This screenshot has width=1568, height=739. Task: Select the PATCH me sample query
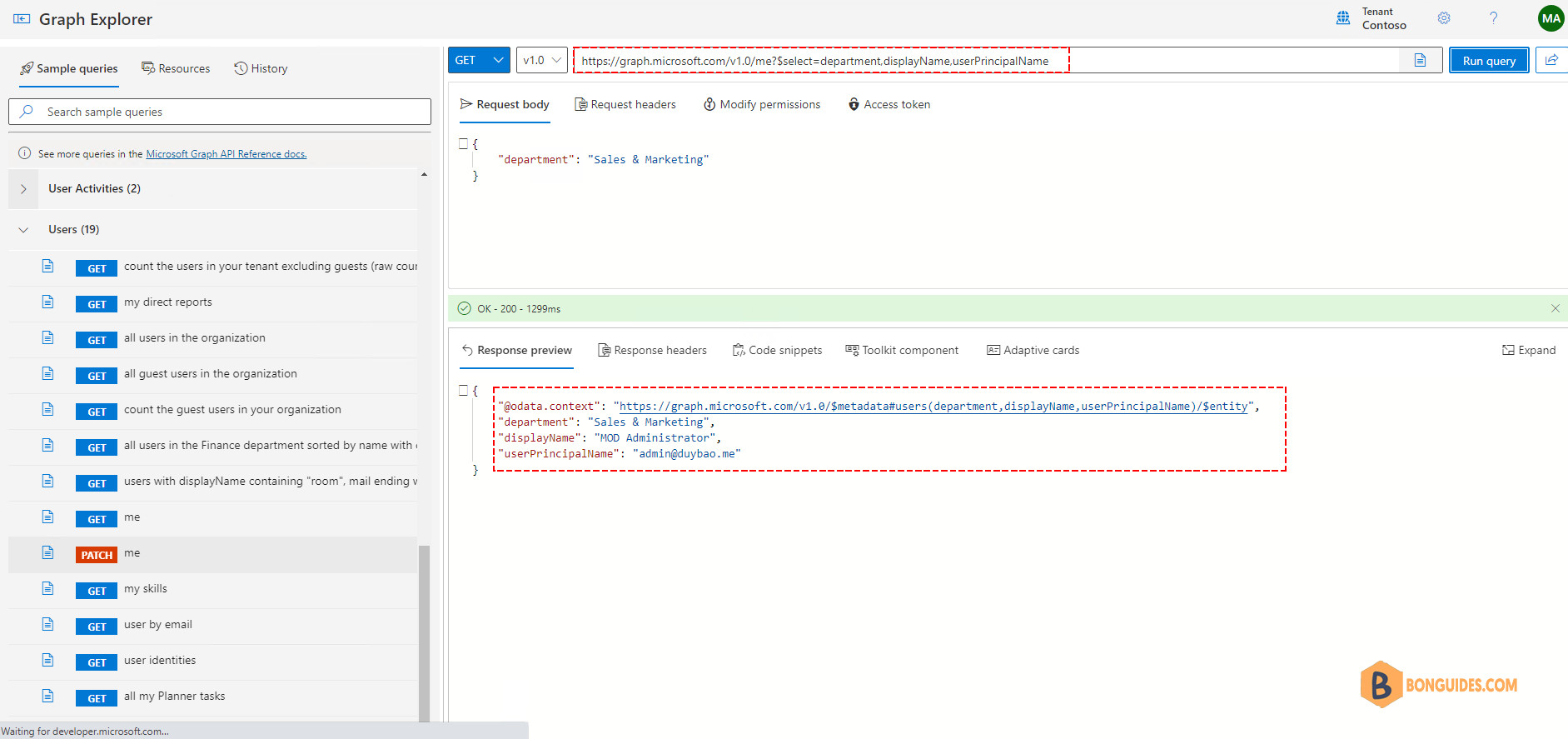point(212,554)
